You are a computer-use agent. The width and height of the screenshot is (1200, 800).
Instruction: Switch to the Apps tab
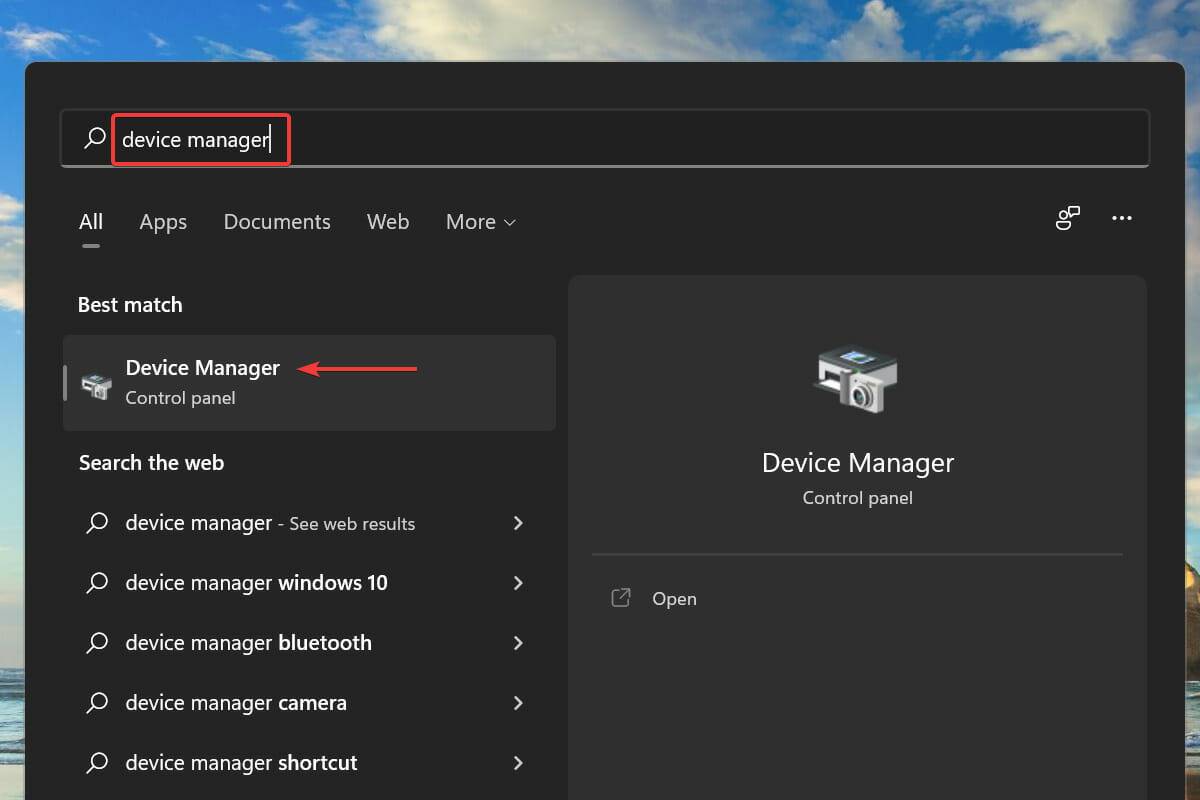pyautogui.click(x=163, y=222)
